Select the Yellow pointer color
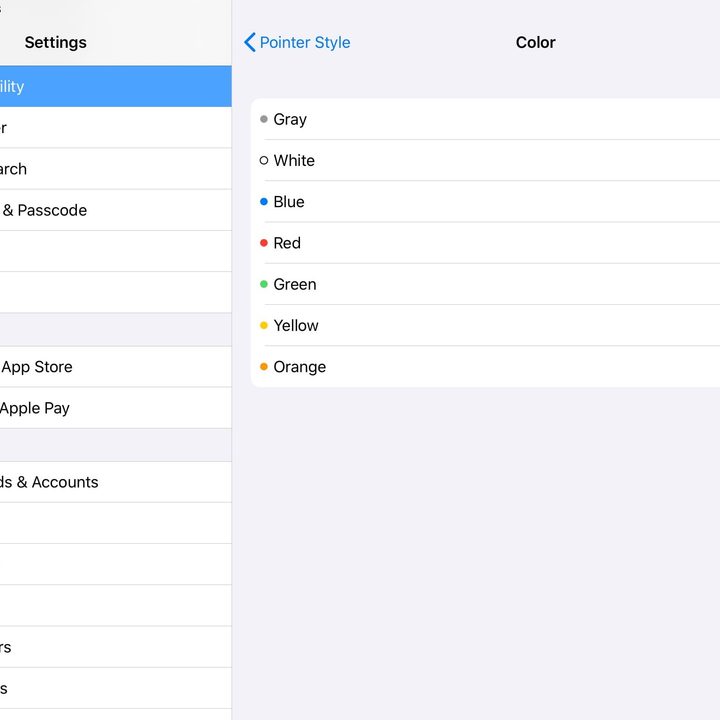The width and height of the screenshot is (720, 720). [485, 326]
